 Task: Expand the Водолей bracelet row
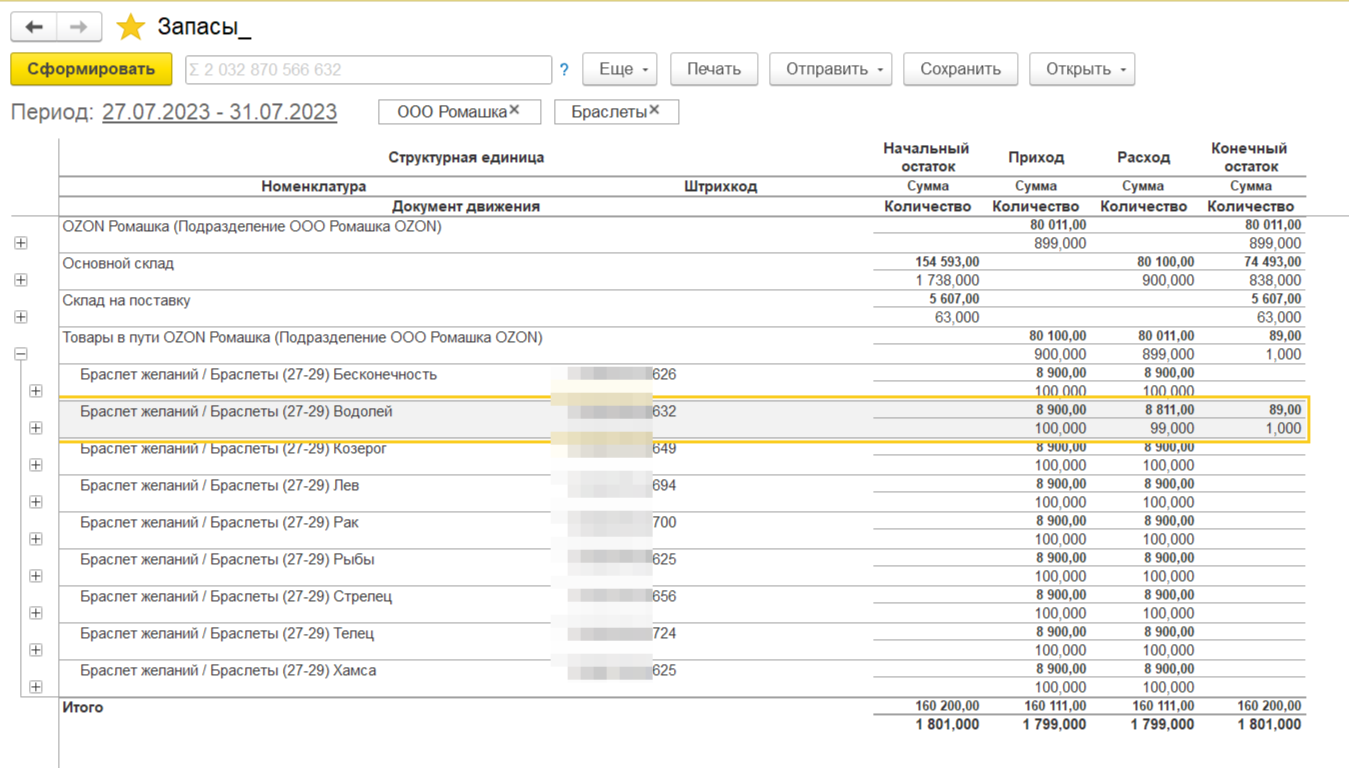tap(36, 428)
